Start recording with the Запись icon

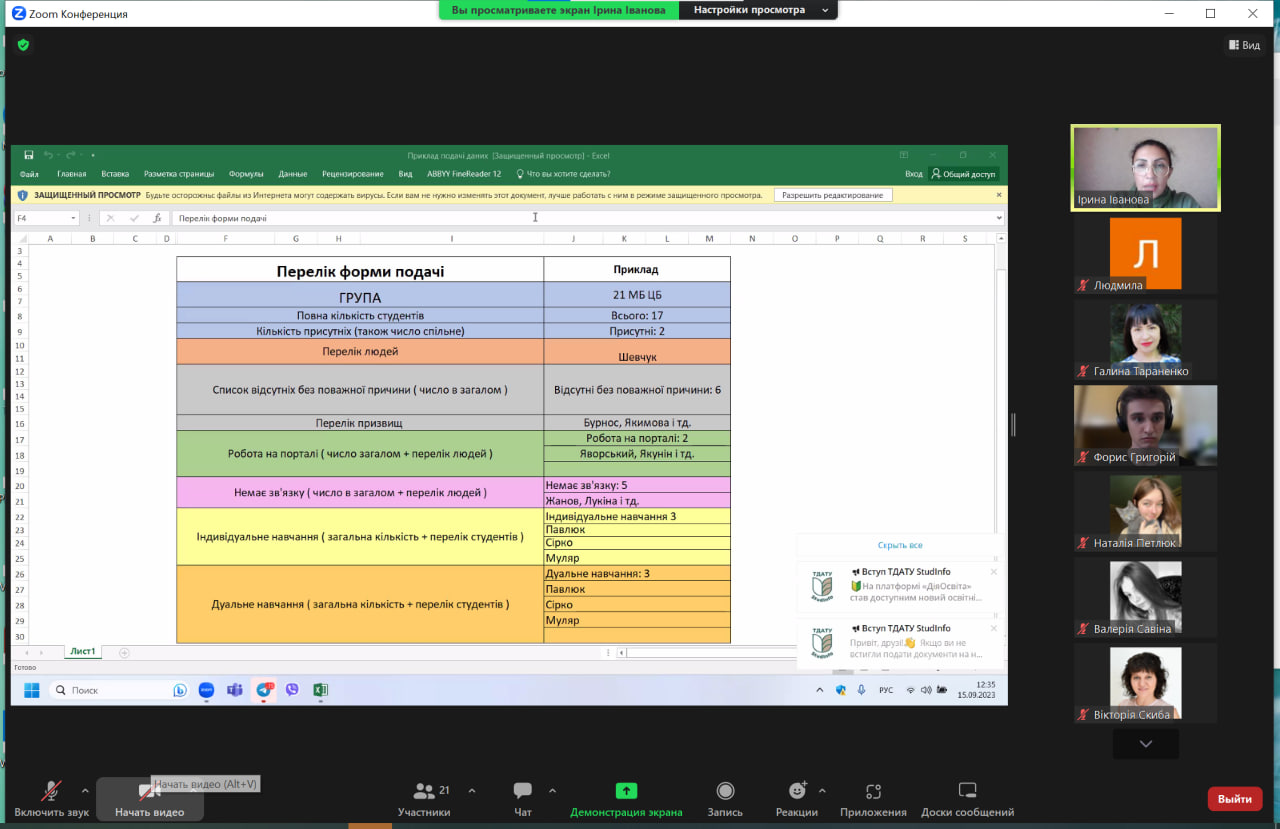coord(725,792)
